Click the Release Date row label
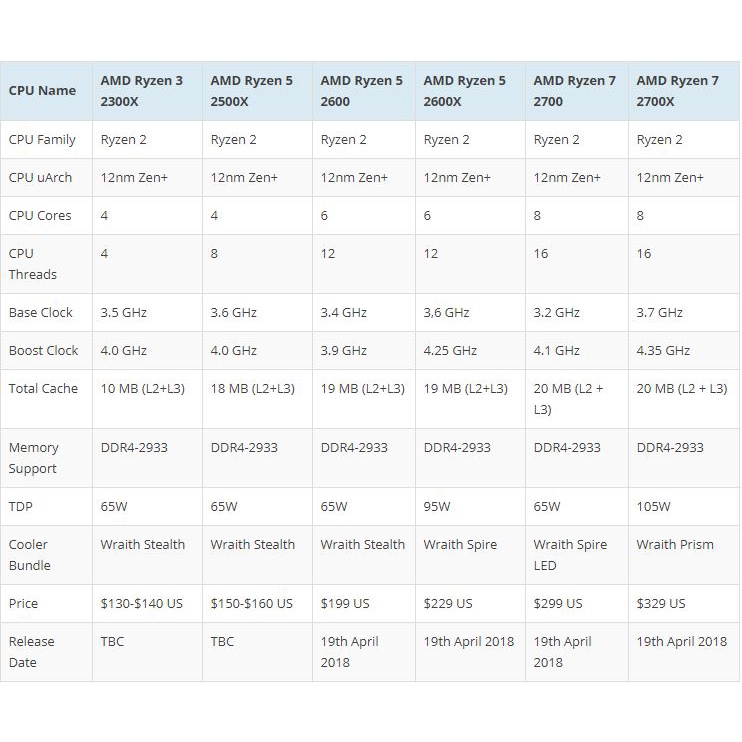This screenshot has height=742, width=742. tap(32, 652)
